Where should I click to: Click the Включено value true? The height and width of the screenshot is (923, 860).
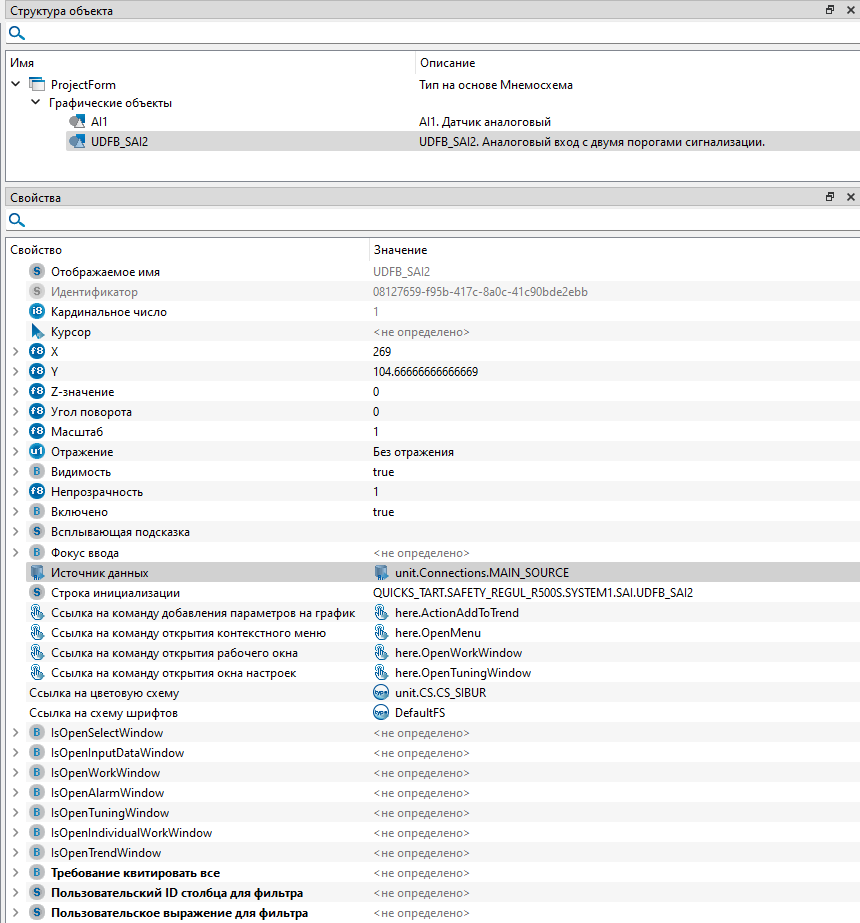pyautogui.click(x=384, y=512)
